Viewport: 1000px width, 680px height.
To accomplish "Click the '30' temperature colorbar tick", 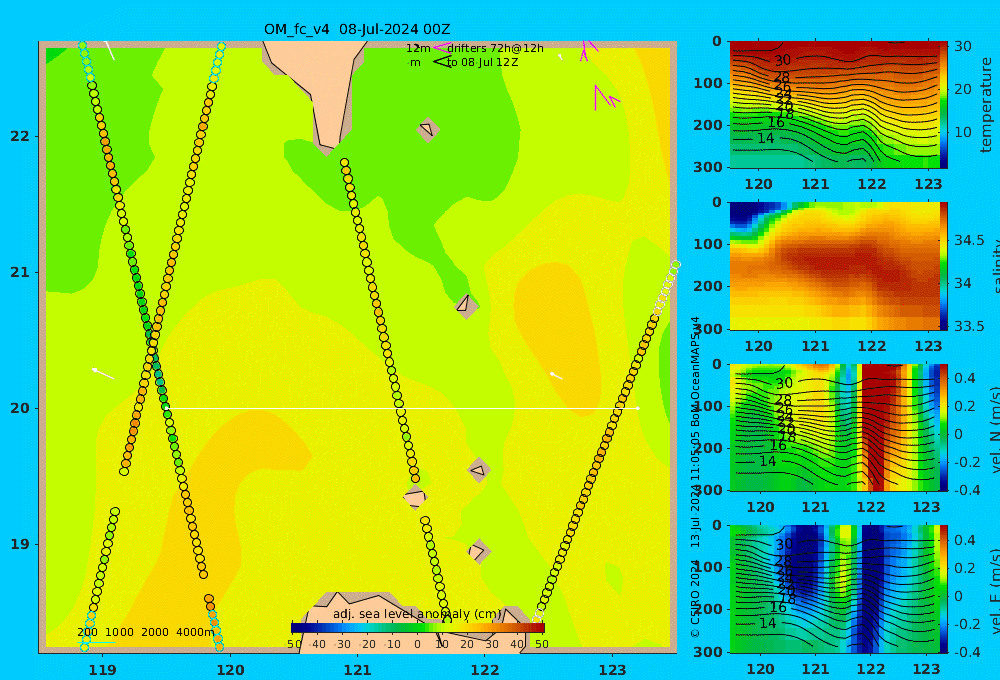I will pyautogui.click(x=963, y=46).
